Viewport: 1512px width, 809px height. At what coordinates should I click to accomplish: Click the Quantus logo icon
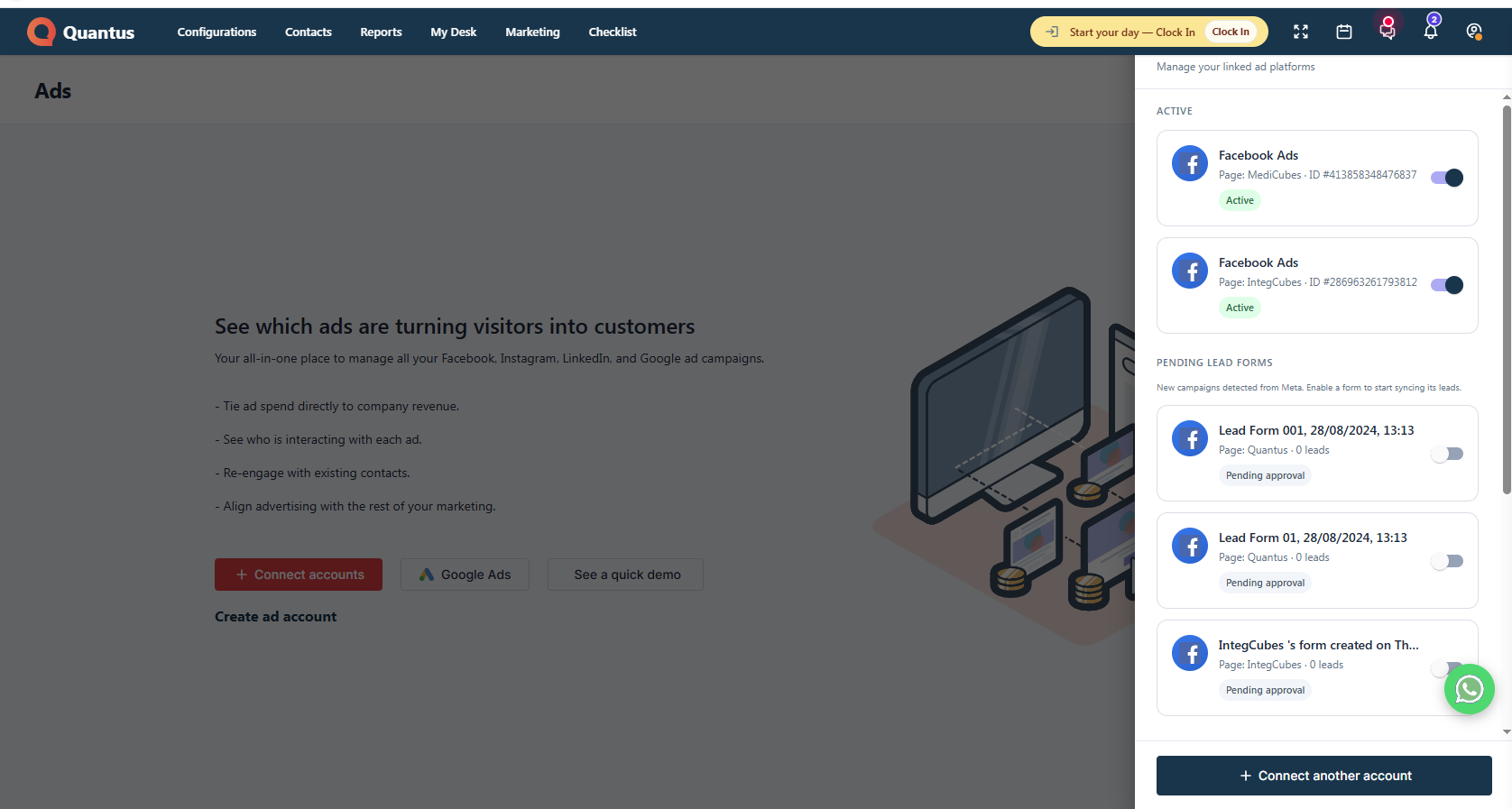pos(41,32)
